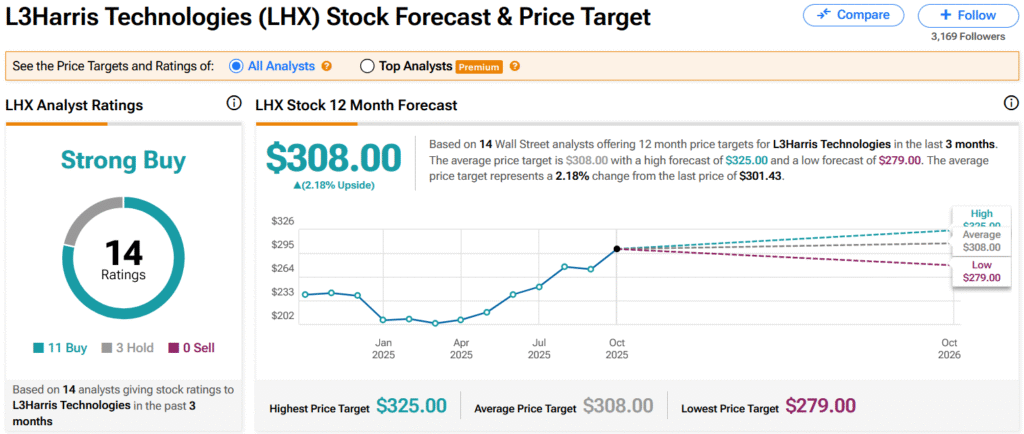
Task: Click the Low $279.00 forecast label
Action: coord(980,270)
